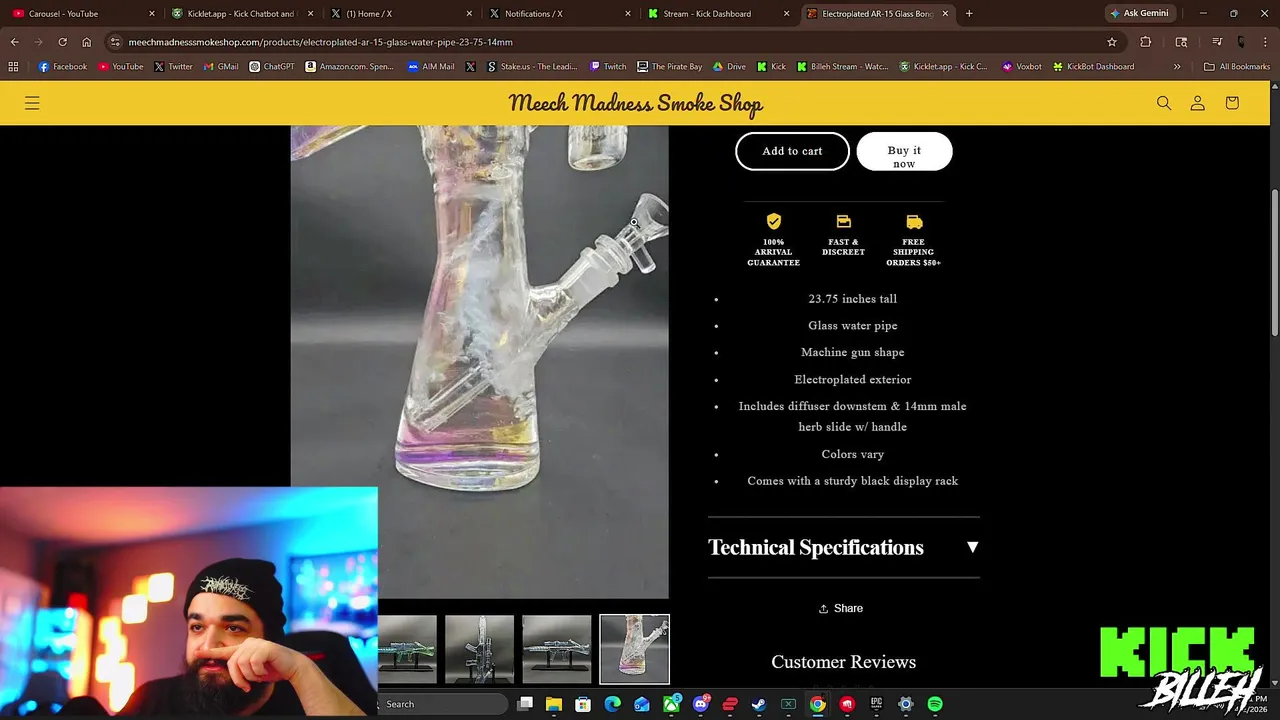Open the Stake.us bookmark
1280x720 pixels.
pos(532,67)
